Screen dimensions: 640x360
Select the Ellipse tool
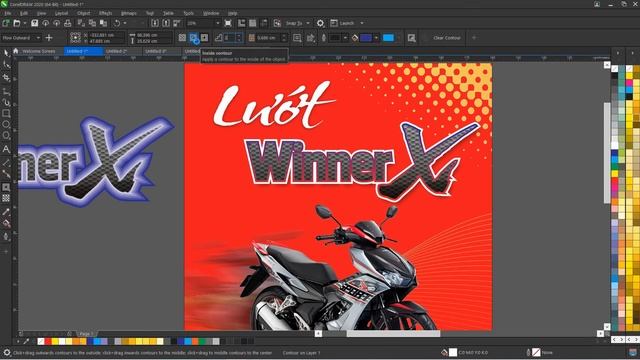tap(6, 124)
